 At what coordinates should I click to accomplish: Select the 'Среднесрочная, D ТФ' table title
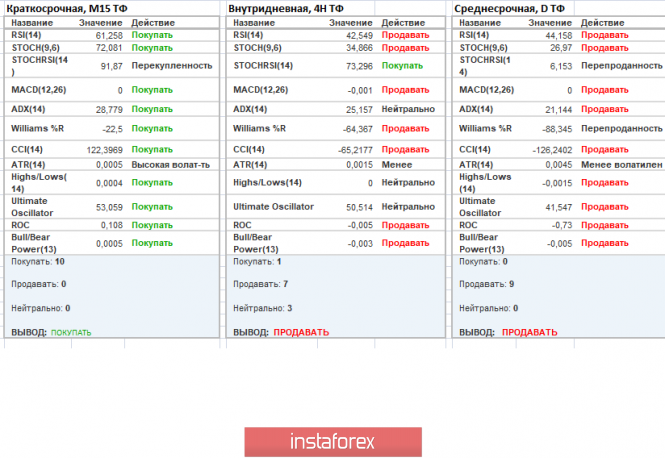(509, 8)
